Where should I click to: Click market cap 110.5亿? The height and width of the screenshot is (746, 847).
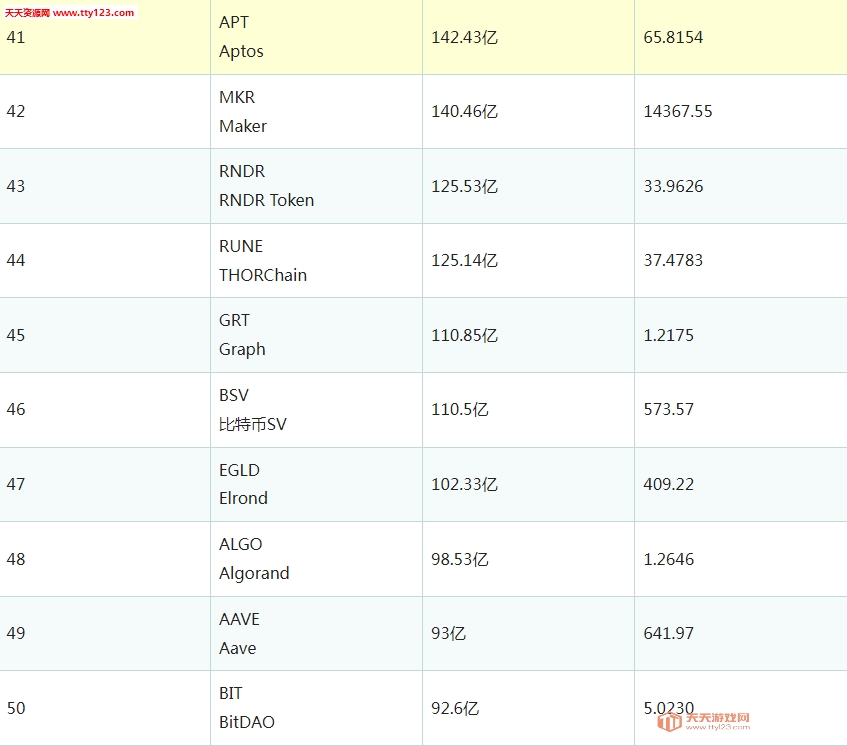(x=460, y=409)
